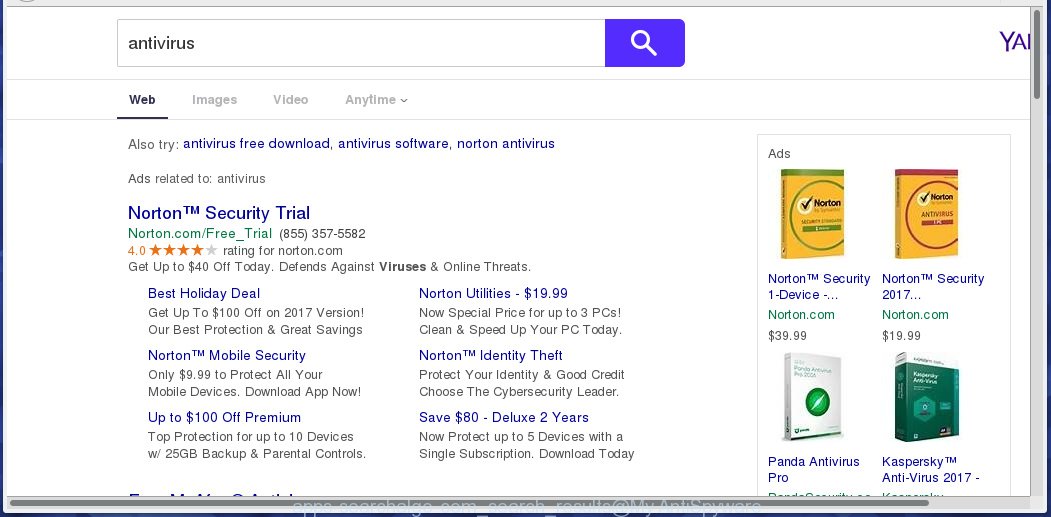Click 'Ads related to: antivirus' label

click(x=197, y=178)
